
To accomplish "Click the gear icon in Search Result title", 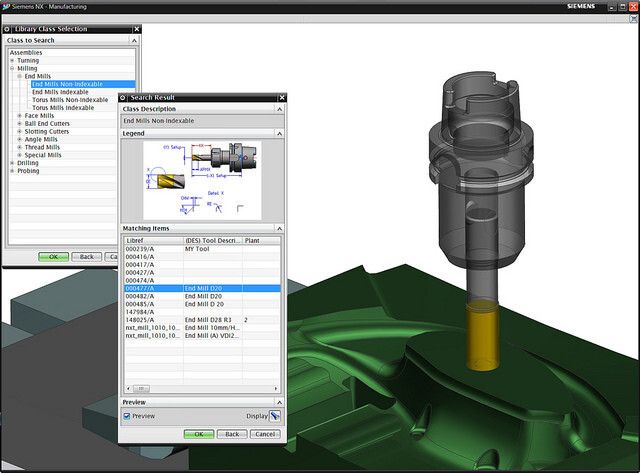I will [124, 98].
